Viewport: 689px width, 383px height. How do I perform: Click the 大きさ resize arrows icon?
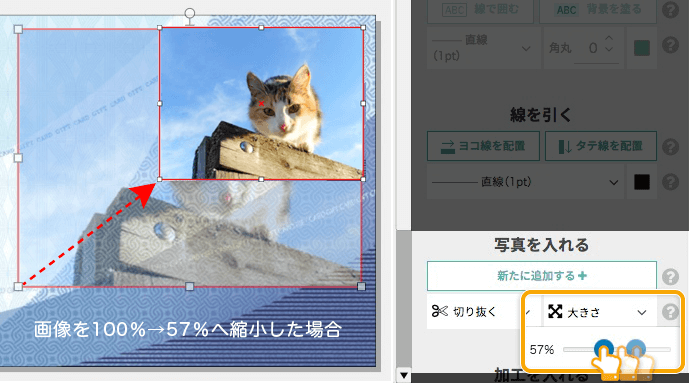(555, 311)
